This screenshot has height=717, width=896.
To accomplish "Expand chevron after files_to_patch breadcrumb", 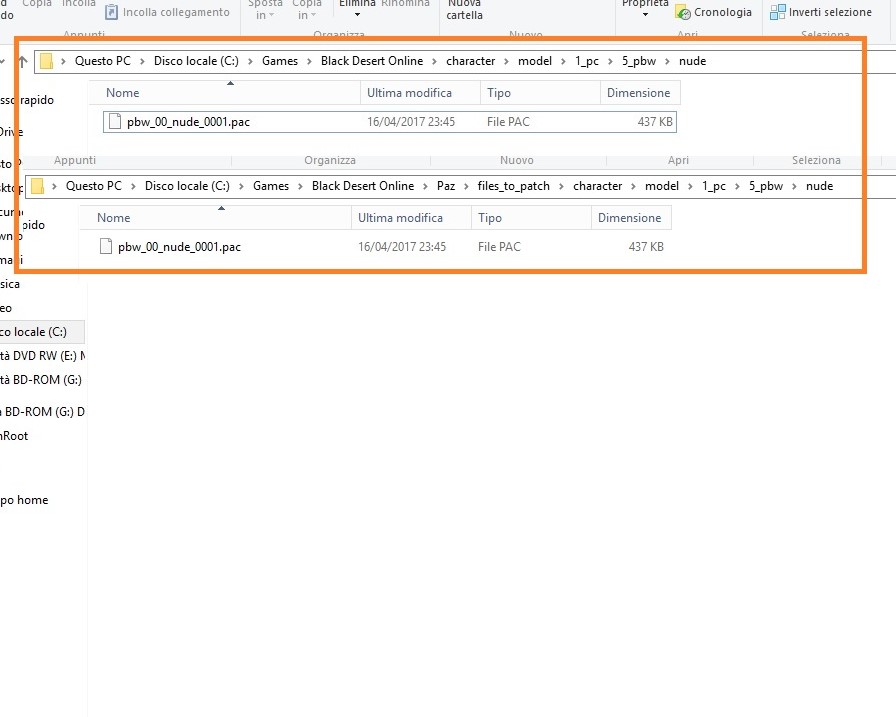I will (565, 186).
